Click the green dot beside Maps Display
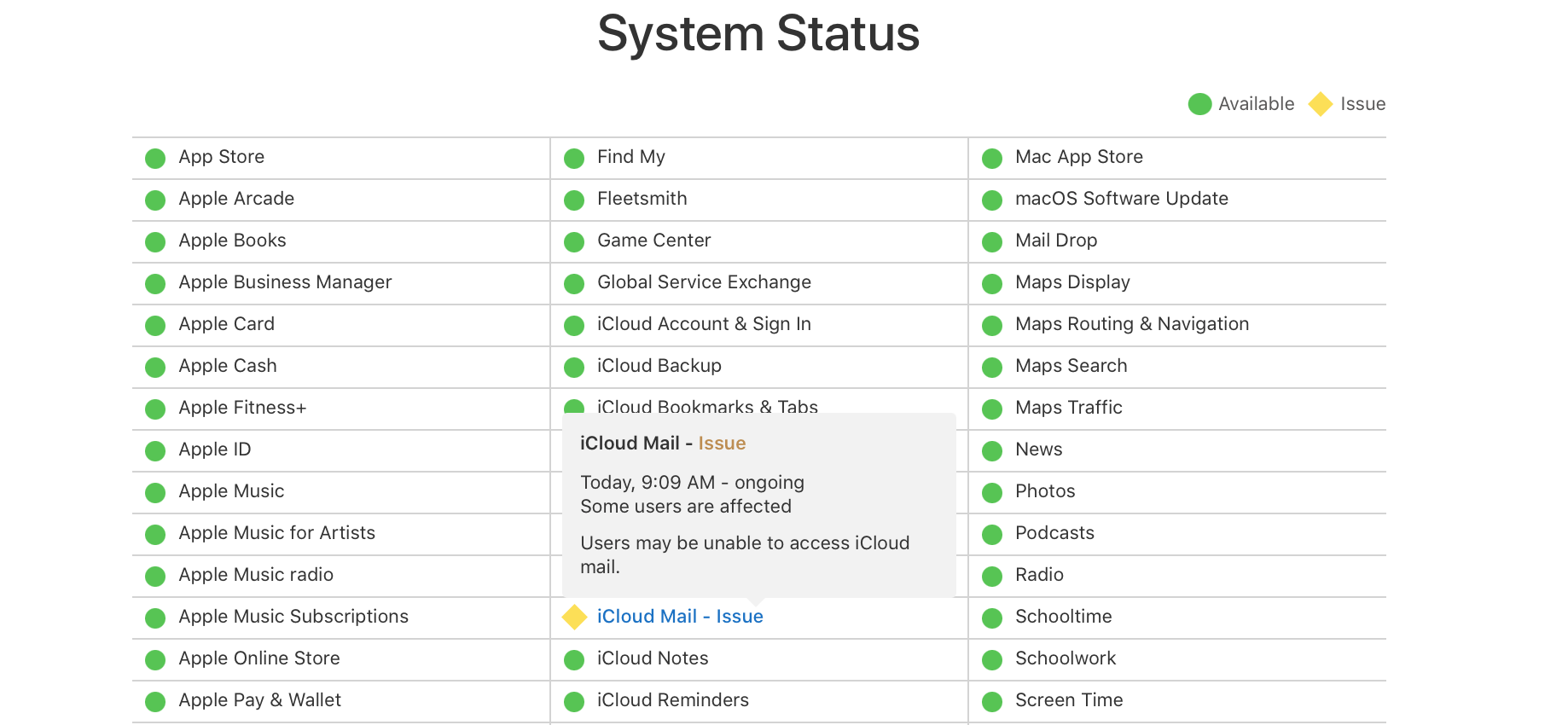 coord(992,283)
